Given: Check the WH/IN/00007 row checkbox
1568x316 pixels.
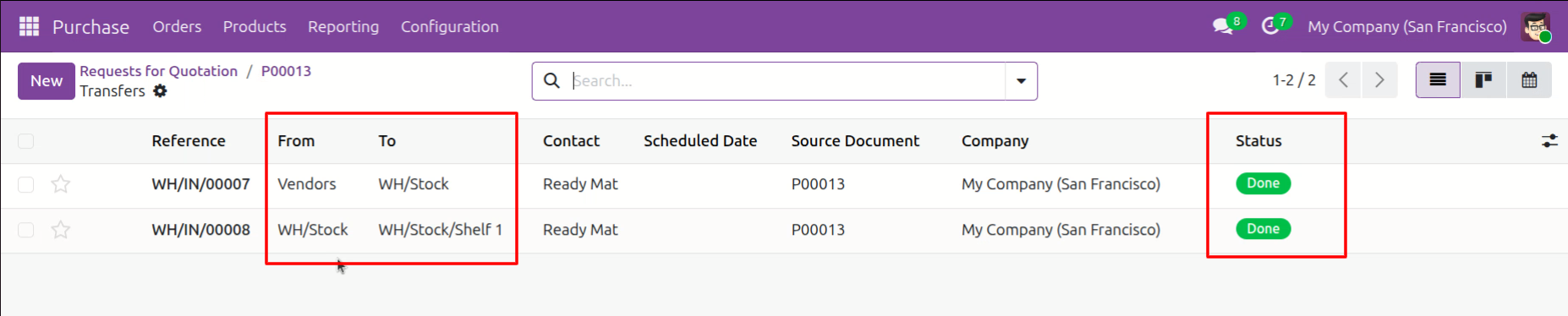Looking at the screenshot, I should [26, 184].
